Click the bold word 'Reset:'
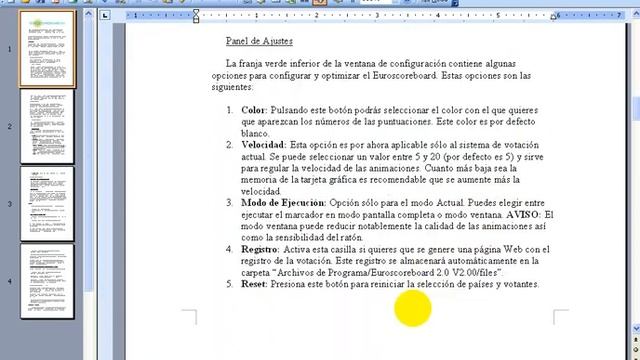Viewport: 640px width, 360px height. [x=254, y=284]
